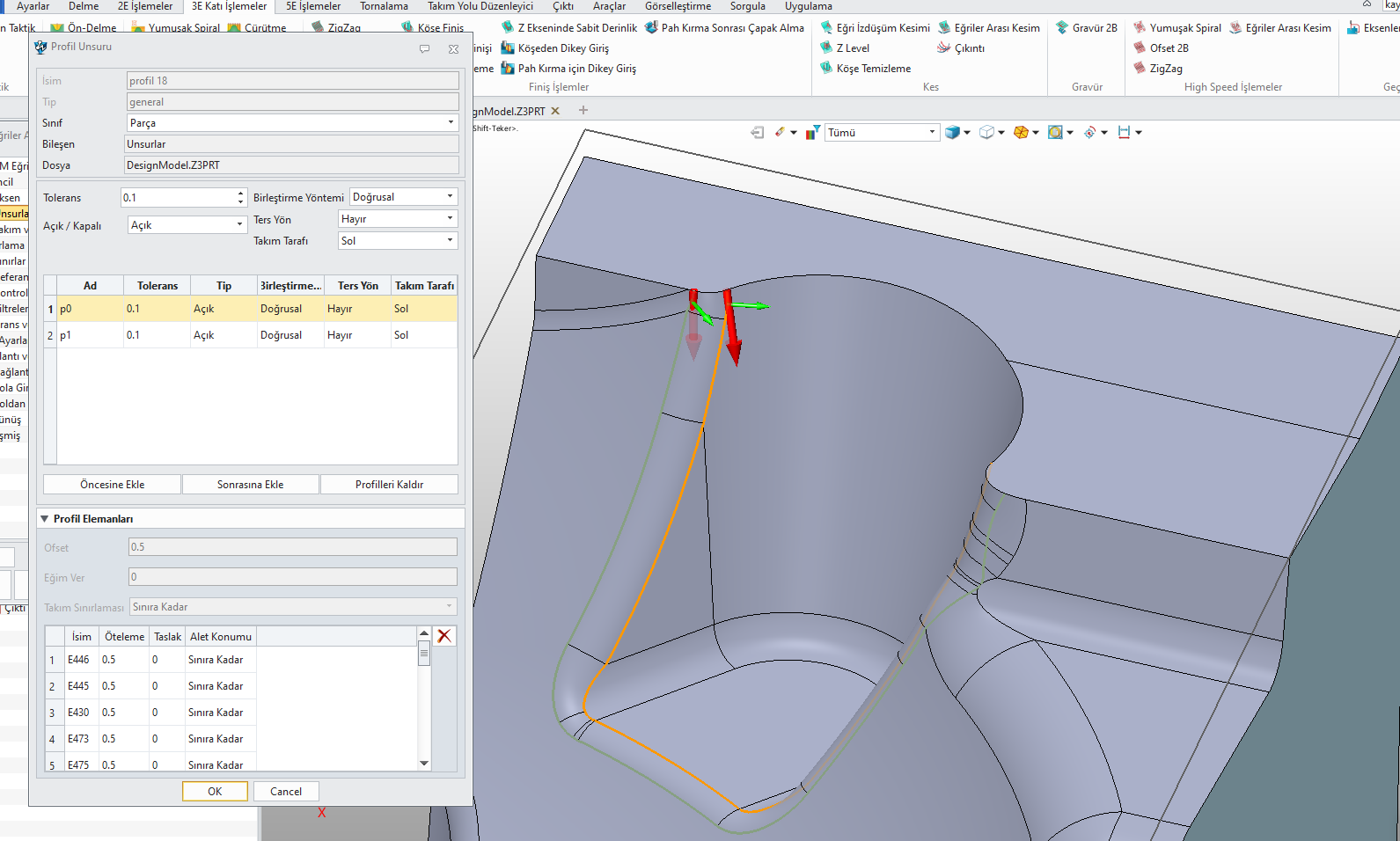The image size is (1400, 841).
Task: Click red X delete icon beside elements table
Action: tap(444, 636)
